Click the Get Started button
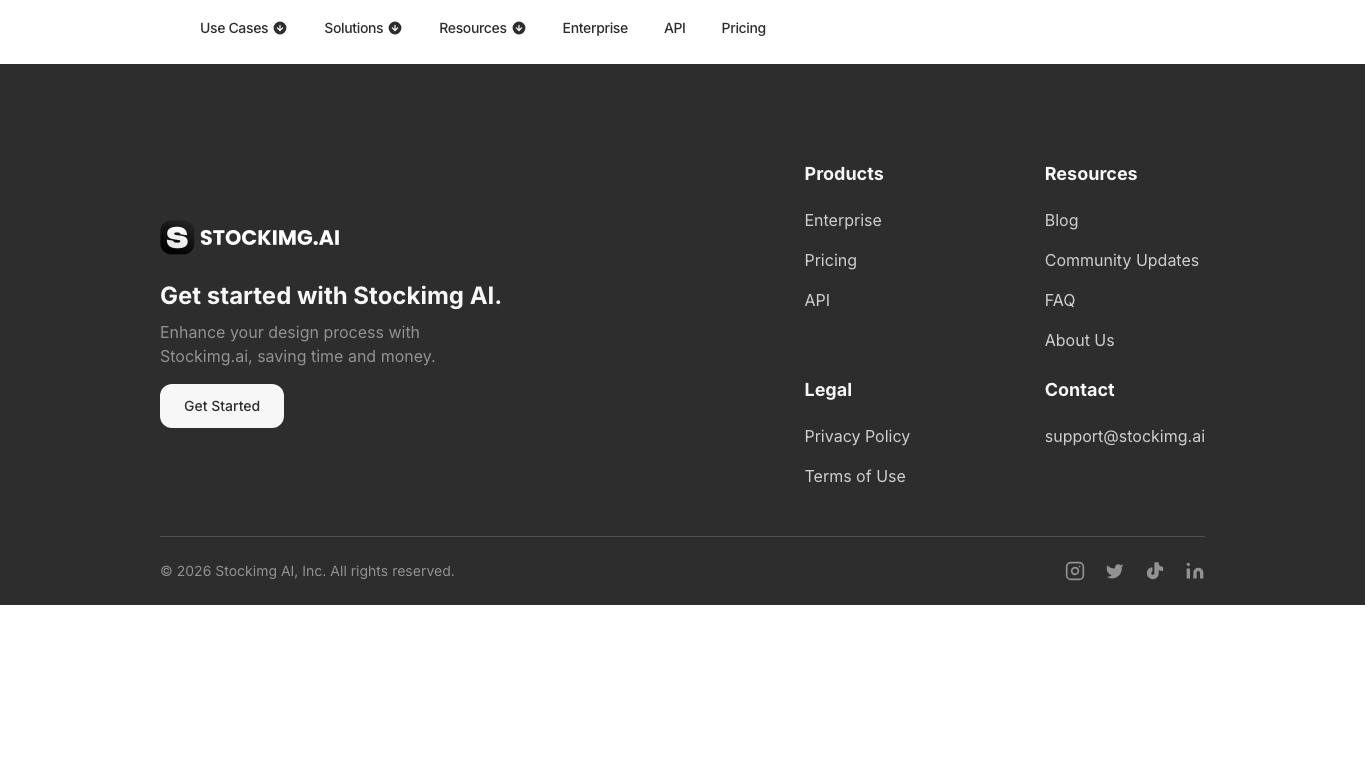 [222, 406]
